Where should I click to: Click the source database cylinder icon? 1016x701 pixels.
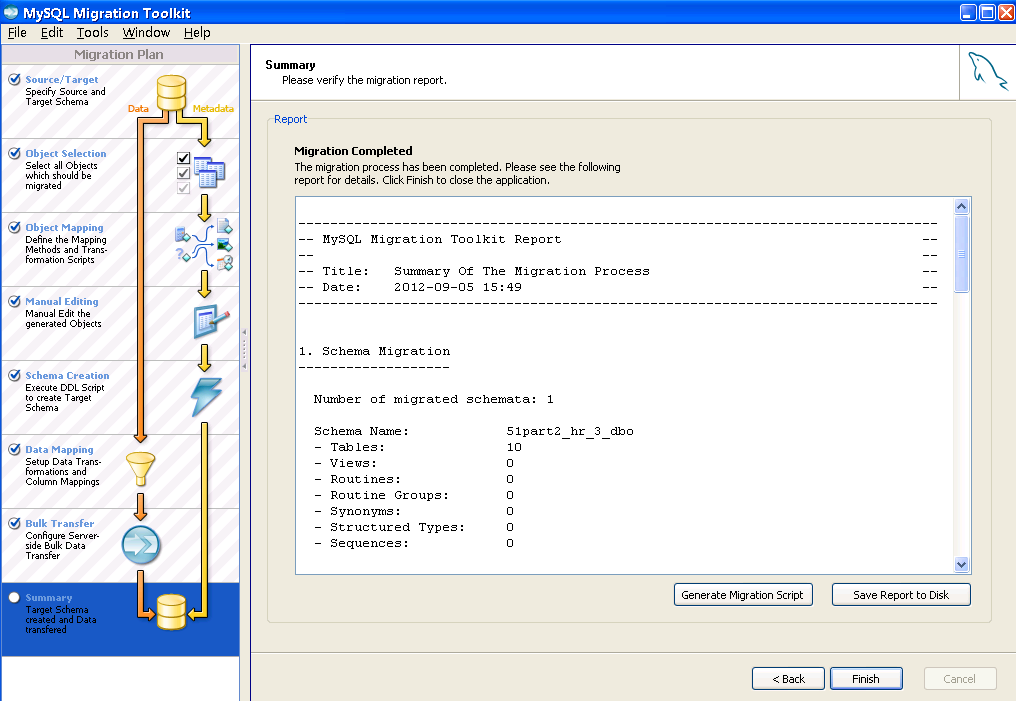pos(171,93)
